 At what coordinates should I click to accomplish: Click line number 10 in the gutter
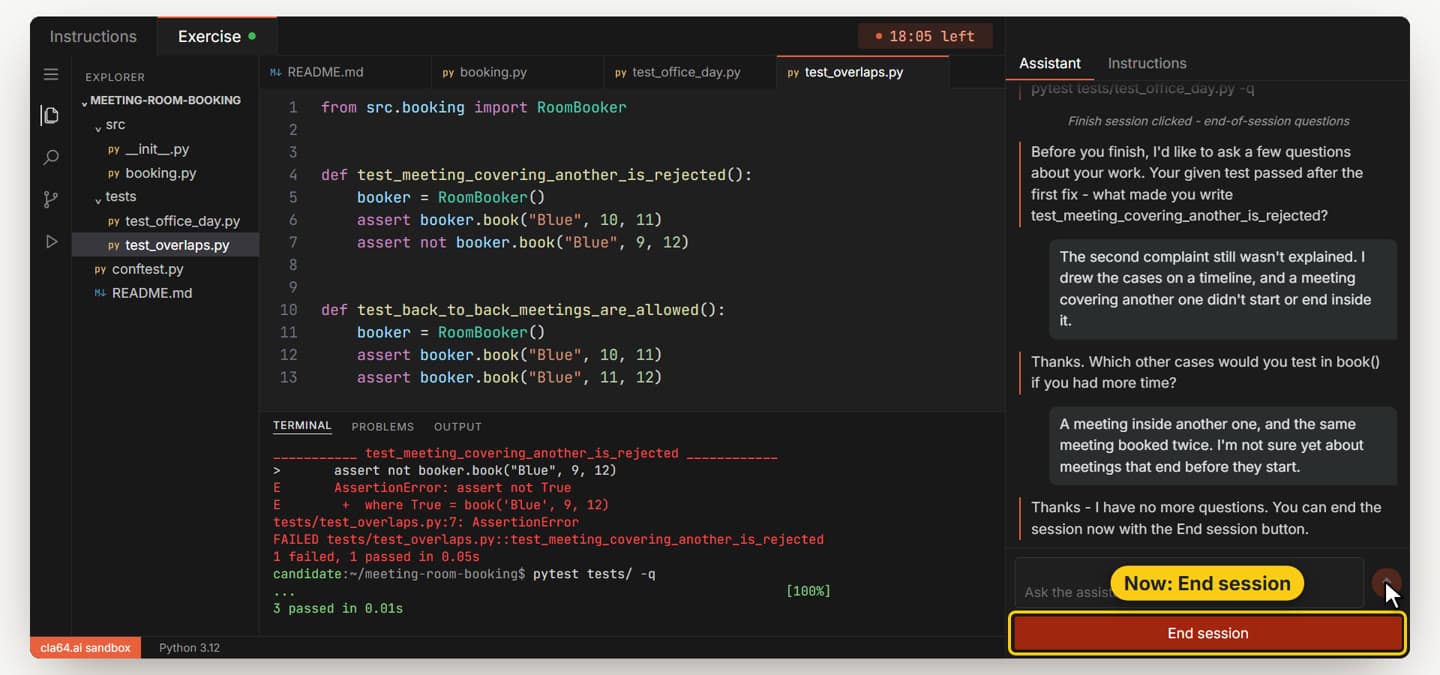tap(289, 310)
